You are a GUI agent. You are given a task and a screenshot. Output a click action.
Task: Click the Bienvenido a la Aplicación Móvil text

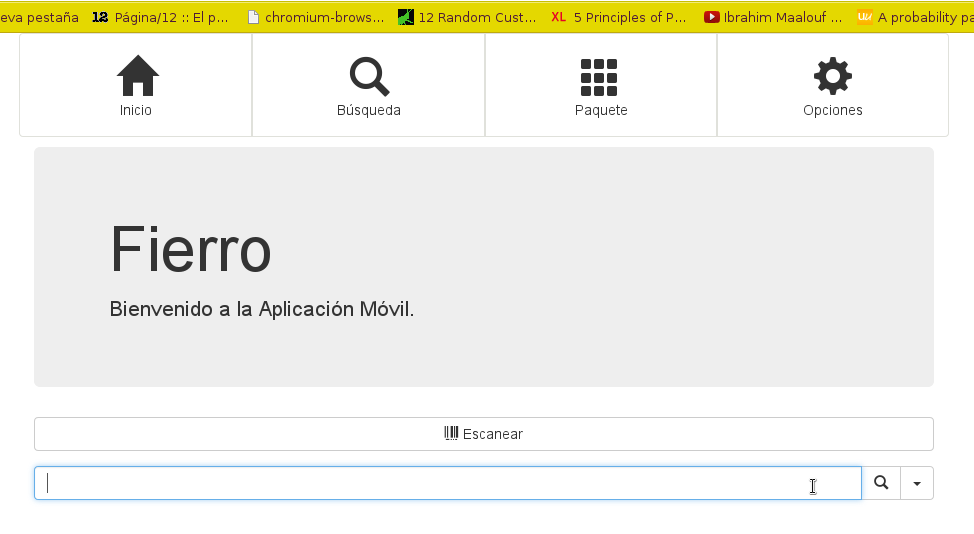262,309
